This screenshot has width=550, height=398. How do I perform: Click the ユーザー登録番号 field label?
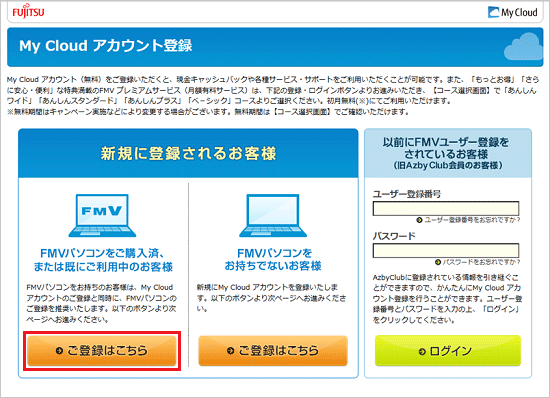pos(407,194)
